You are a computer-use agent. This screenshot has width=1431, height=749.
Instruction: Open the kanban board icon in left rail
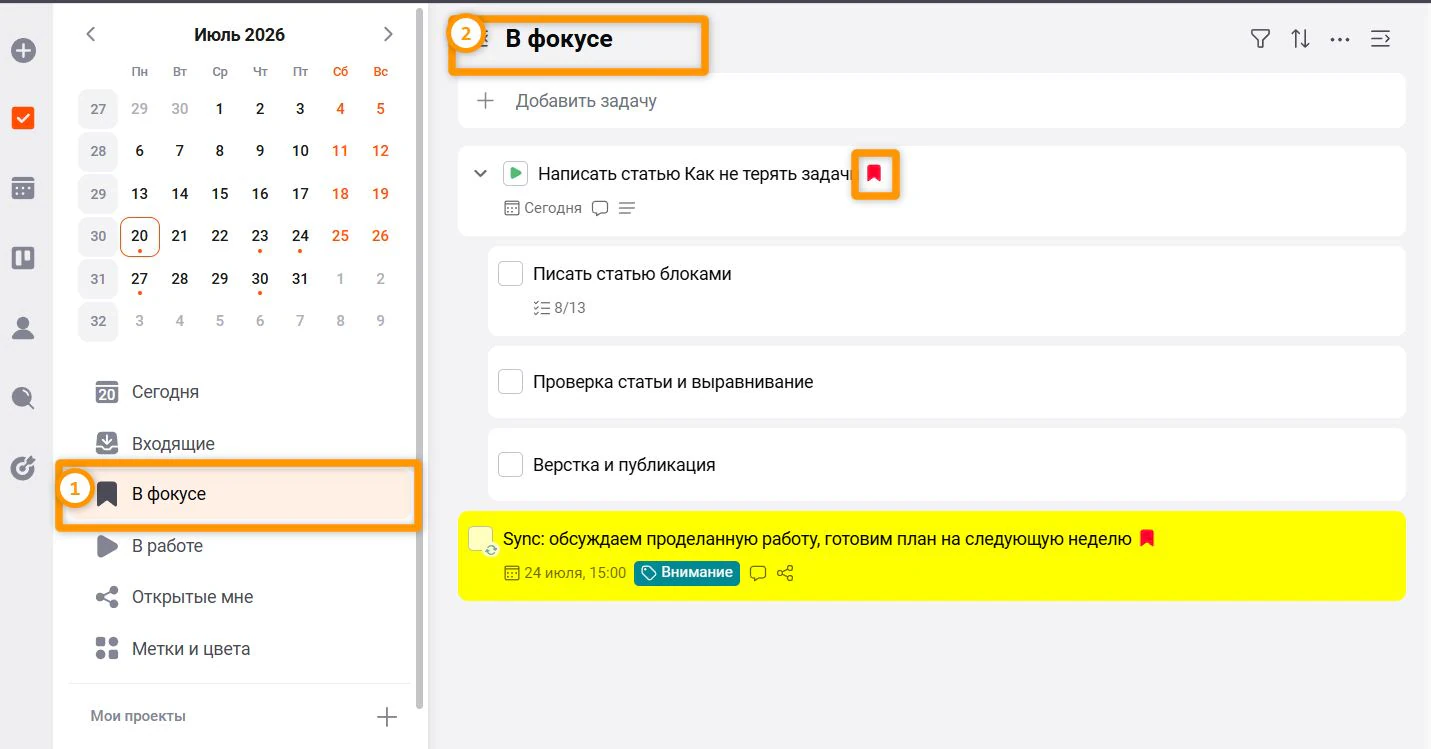pos(23,258)
